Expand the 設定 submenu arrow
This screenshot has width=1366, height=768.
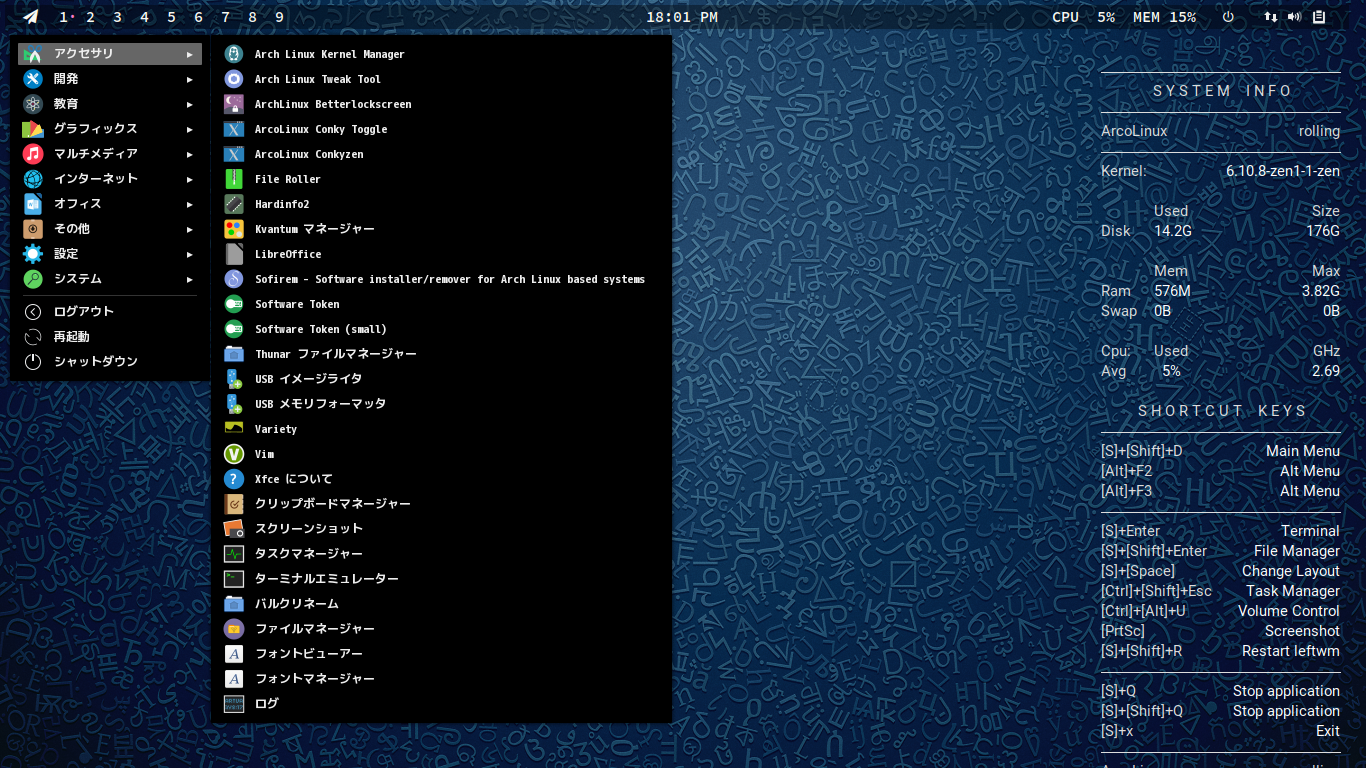(x=189, y=254)
